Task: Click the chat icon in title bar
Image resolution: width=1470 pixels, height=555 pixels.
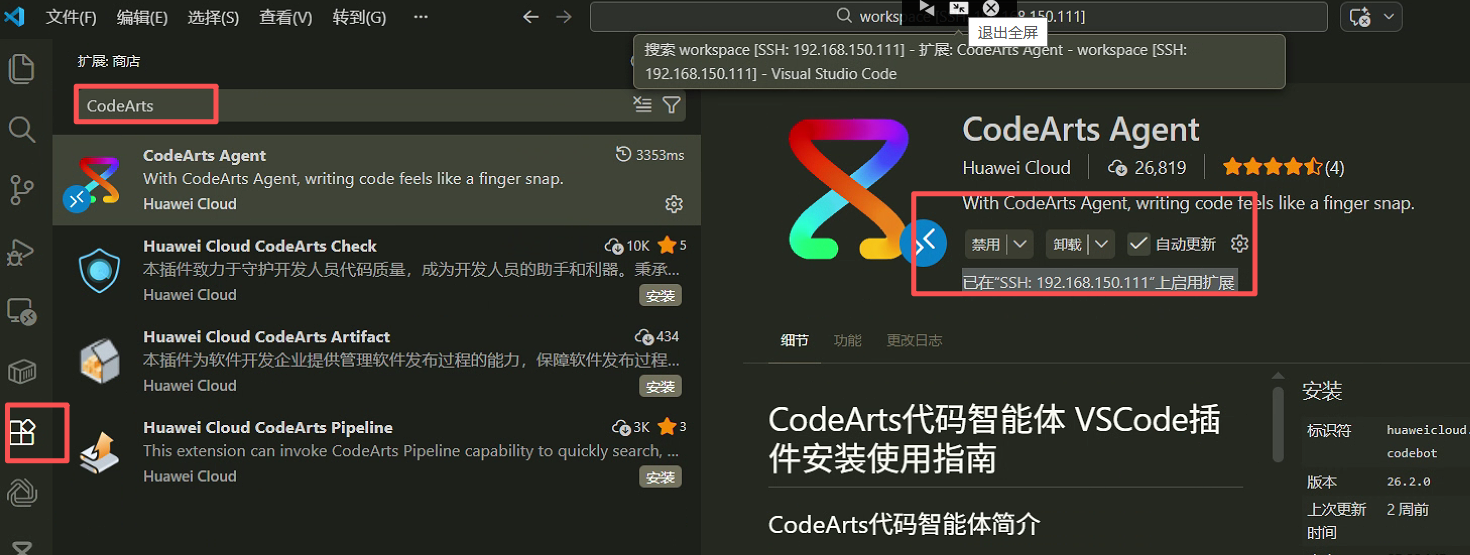Action: tap(1359, 17)
